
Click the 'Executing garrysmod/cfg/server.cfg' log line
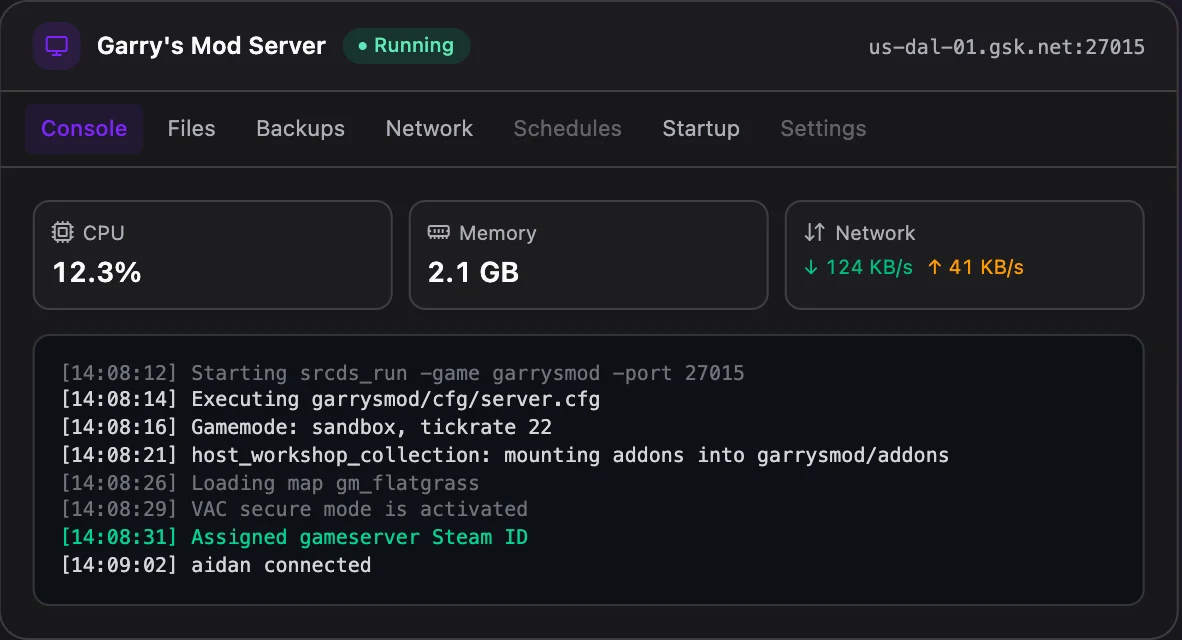point(330,400)
